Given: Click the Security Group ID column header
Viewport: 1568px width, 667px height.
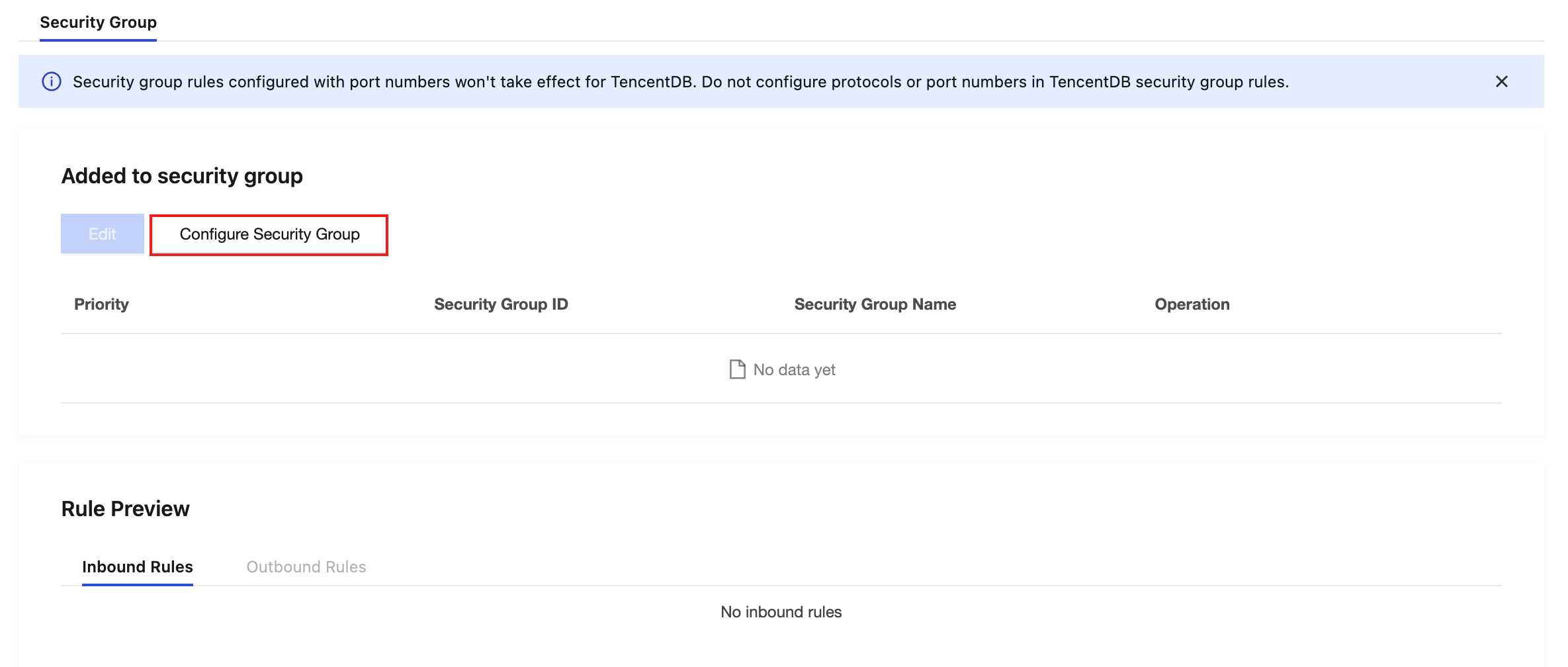Looking at the screenshot, I should click(x=501, y=304).
